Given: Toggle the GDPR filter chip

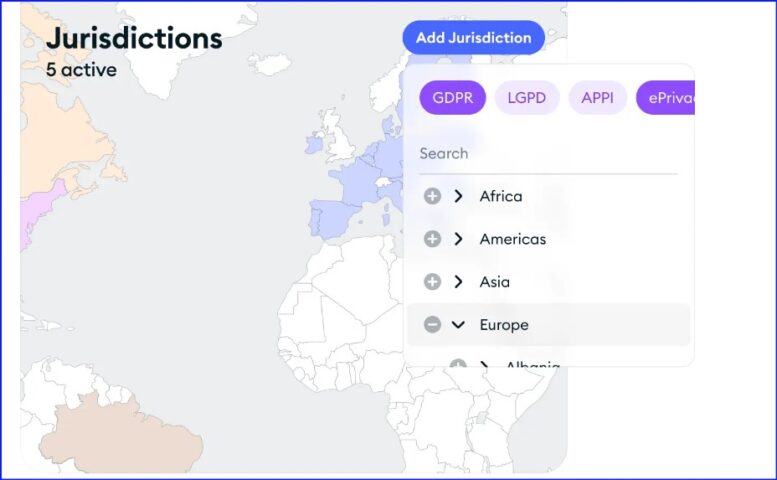Looking at the screenshot, I should 452,98.
